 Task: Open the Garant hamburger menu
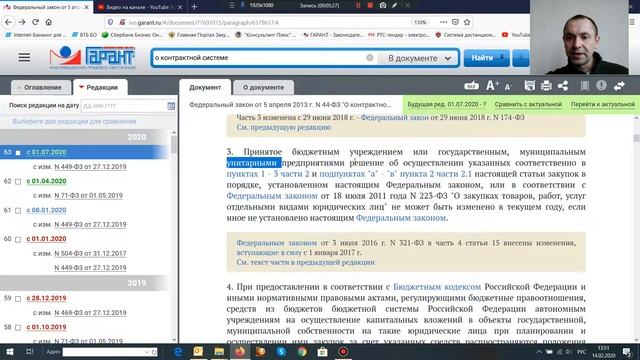(24, 57)
